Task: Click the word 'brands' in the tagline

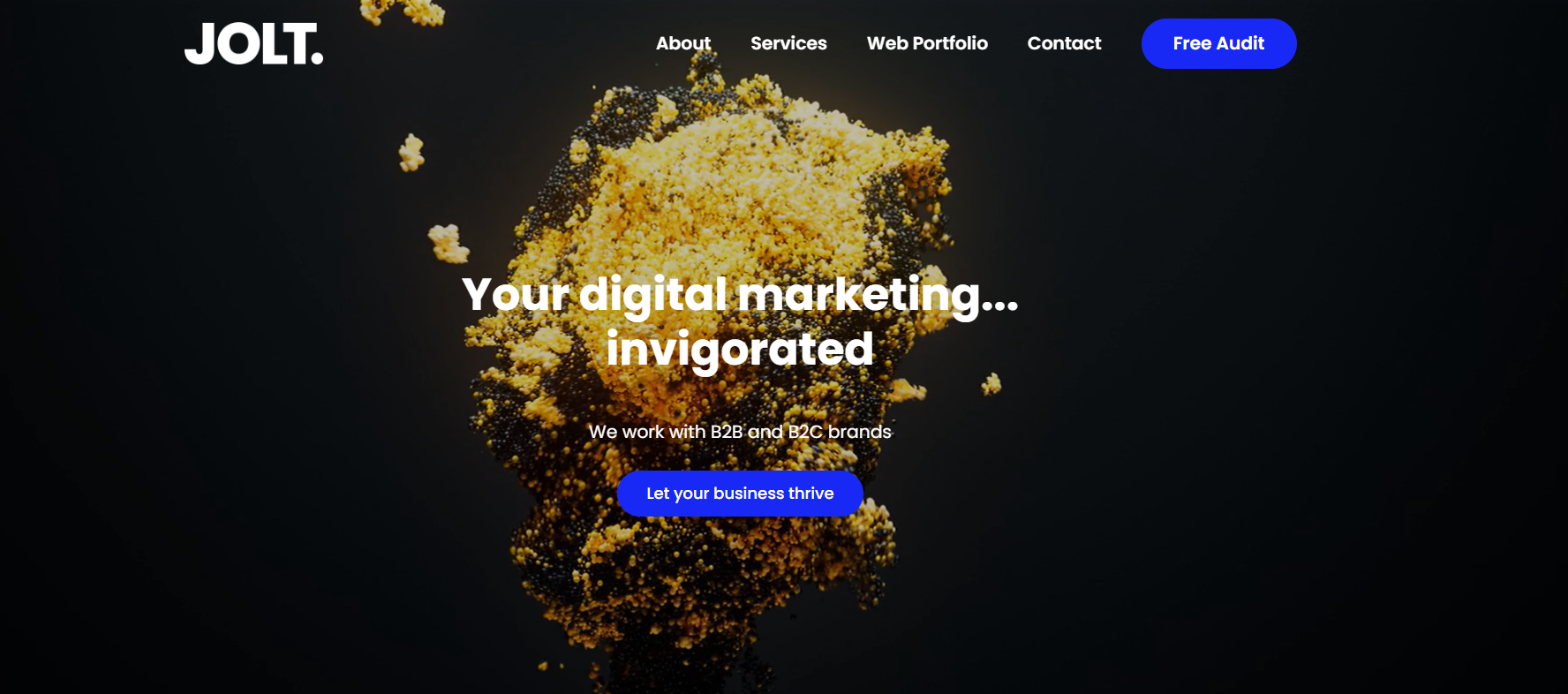Action: (x=860, y=432)
